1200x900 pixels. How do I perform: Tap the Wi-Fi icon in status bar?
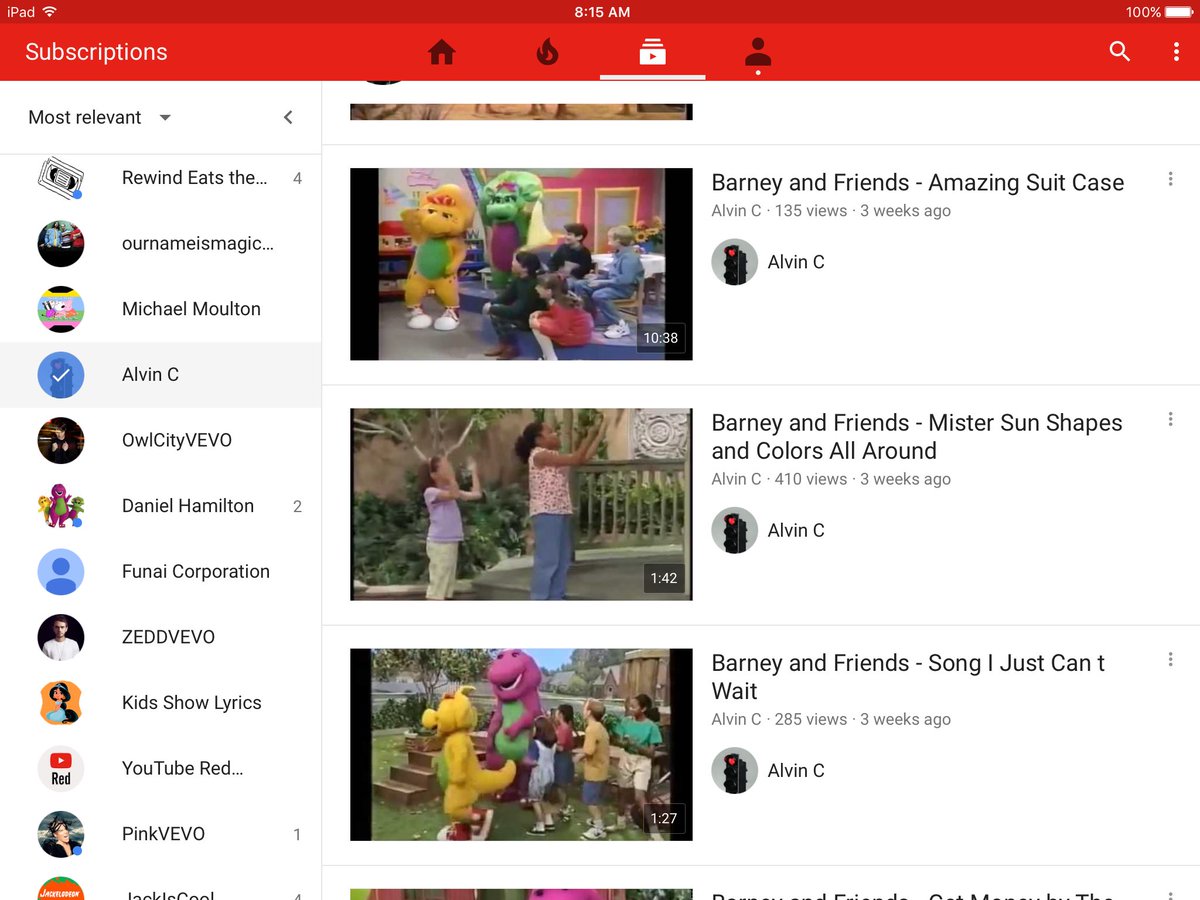point(50,12)
